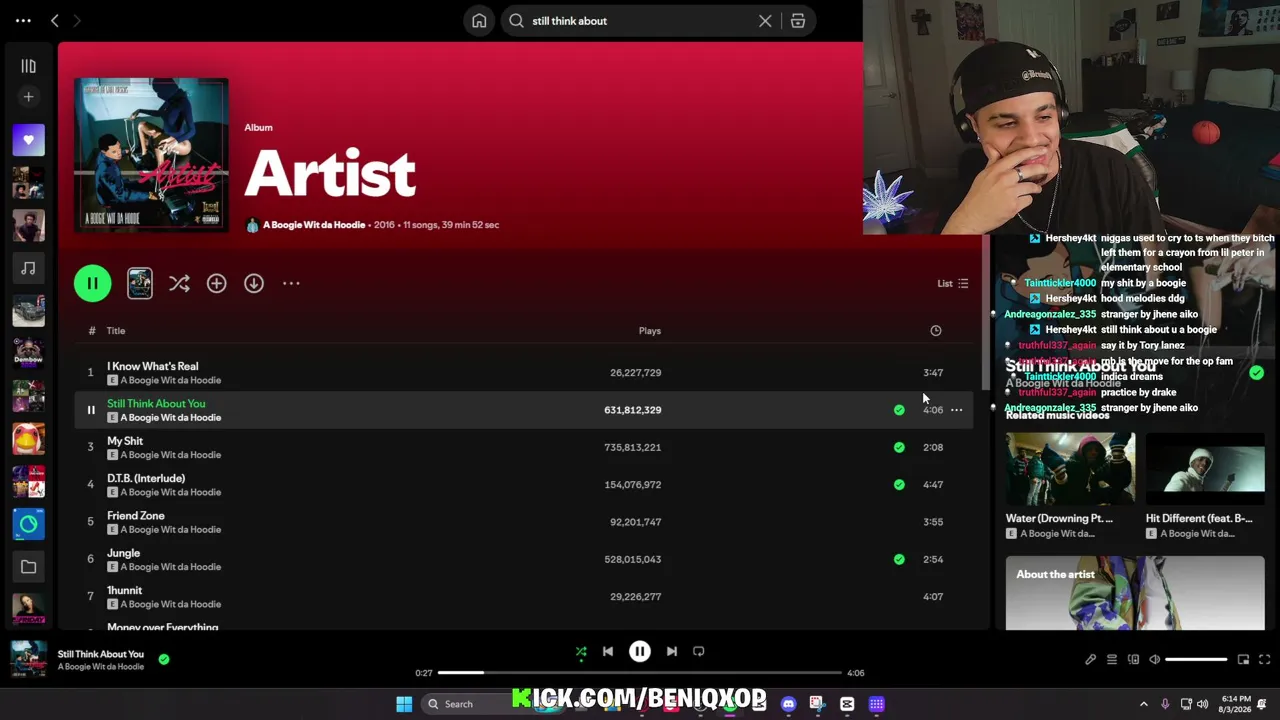Show lyrics with the microphone icon
The height and width of the screenshot is (720, 1280).
(x=1090, y=660)
